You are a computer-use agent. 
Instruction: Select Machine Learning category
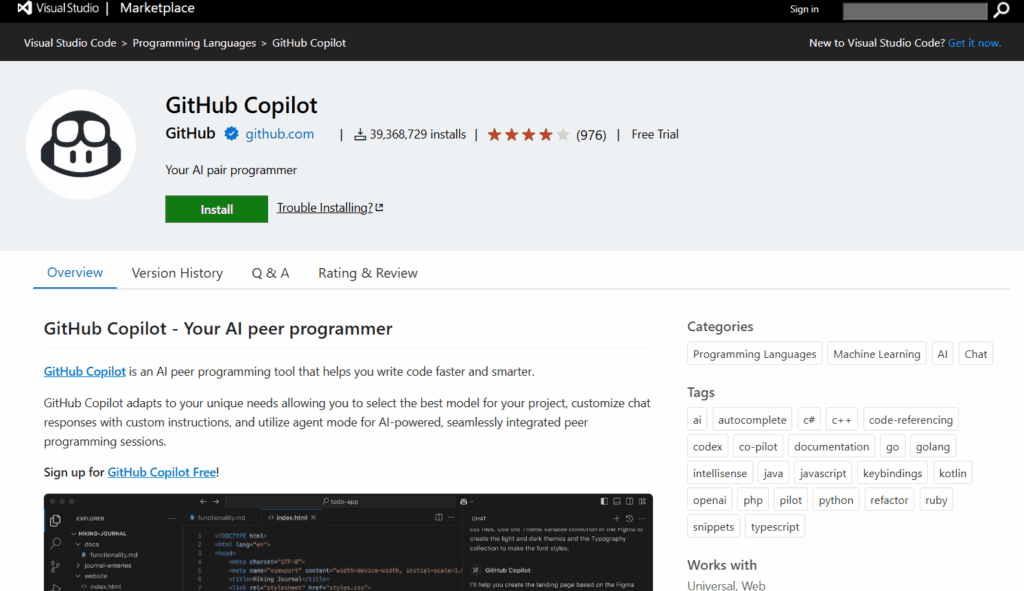[x=876, y=354]
